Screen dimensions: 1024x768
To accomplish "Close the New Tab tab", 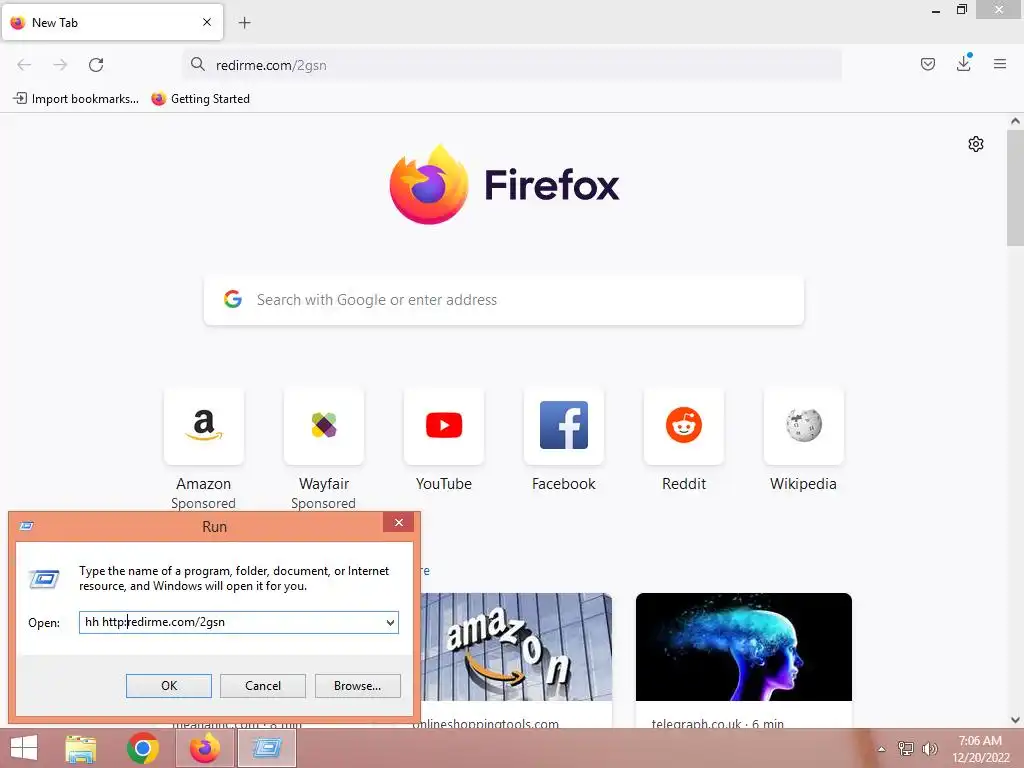I will coord(207,22).
